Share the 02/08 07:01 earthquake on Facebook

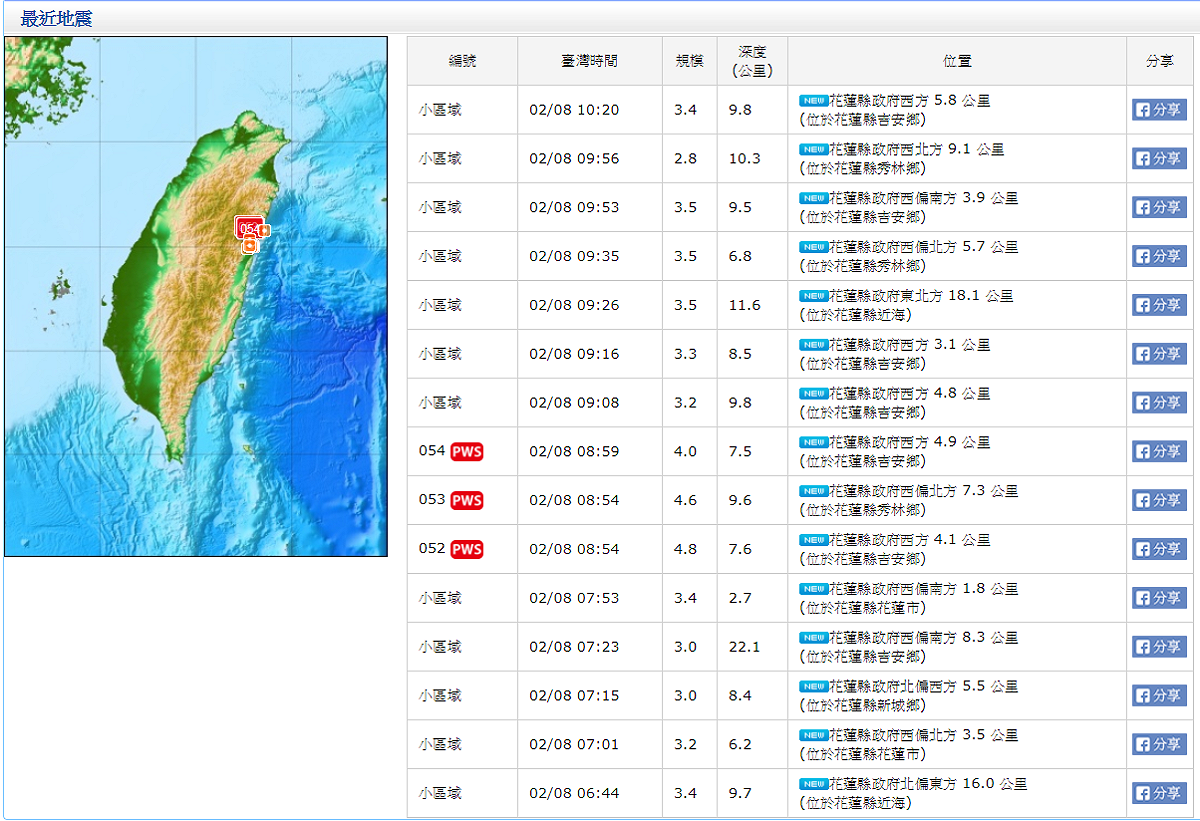tap(1159, 744)
